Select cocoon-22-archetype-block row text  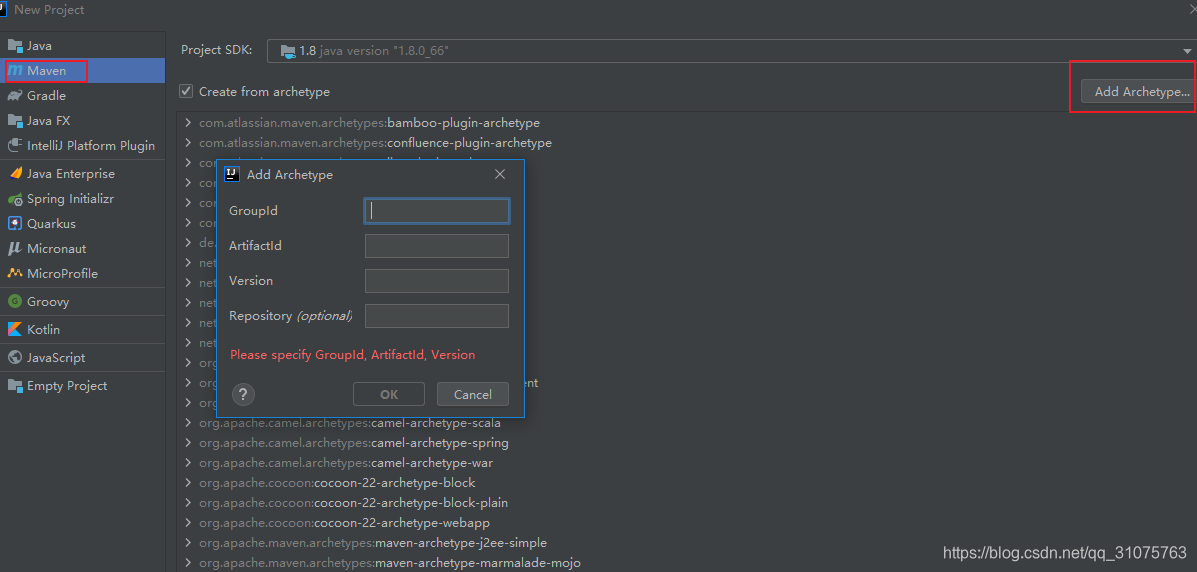(337, 483)
